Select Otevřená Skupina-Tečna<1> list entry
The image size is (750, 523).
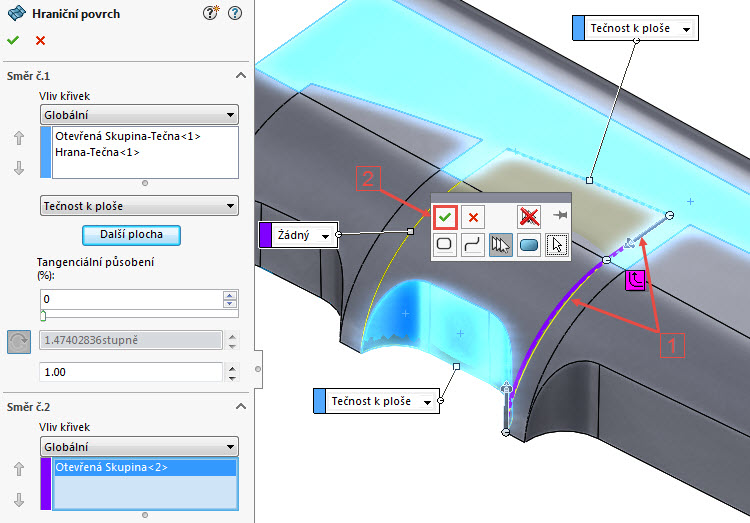[x=128, y=136]
